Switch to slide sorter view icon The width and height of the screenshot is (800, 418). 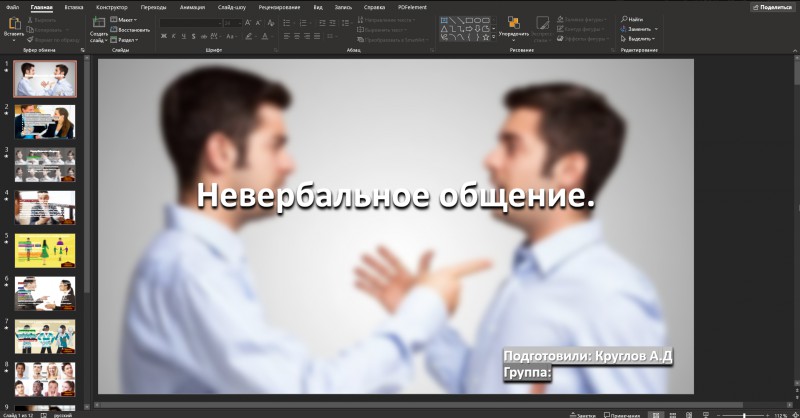(672, 415)
